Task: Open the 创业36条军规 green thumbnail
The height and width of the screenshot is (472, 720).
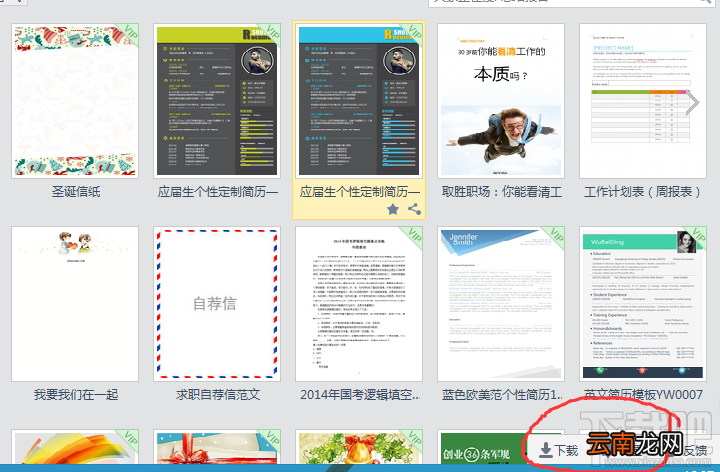Action: point(482,447)
